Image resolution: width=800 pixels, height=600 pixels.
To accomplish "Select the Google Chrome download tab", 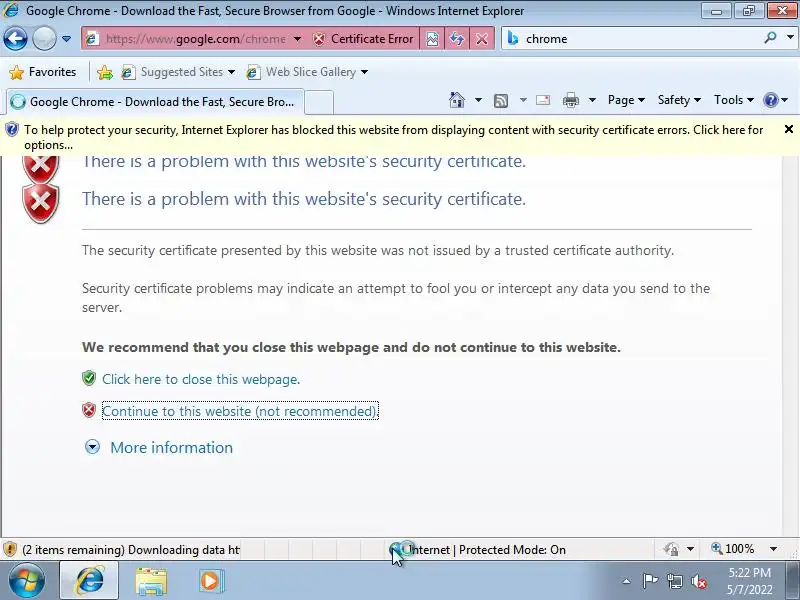I will point(155,102).
